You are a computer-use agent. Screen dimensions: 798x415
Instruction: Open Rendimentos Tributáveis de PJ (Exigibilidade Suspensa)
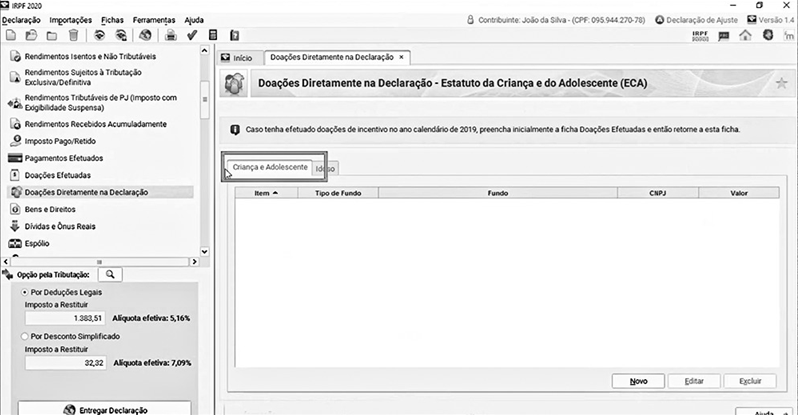101,103
